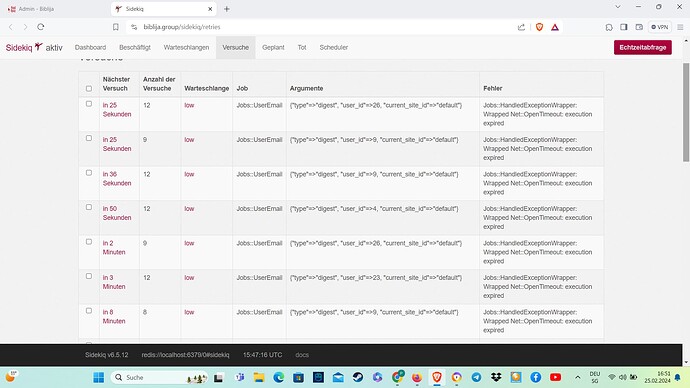
Task: Open Microsoft Store from the taskbar
Action: click(298, 377)
